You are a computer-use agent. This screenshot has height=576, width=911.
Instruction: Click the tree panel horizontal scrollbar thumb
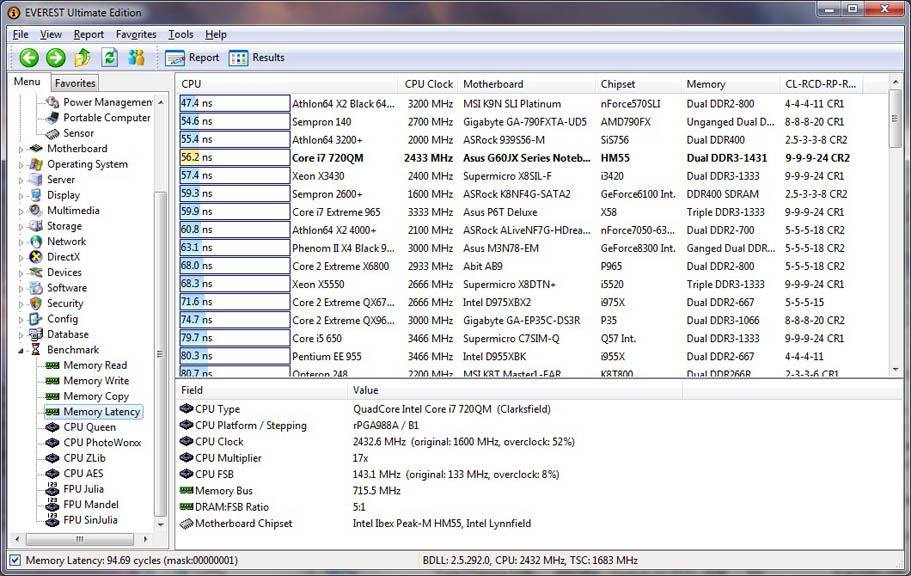pyautogui.click(x=80, y=539)
